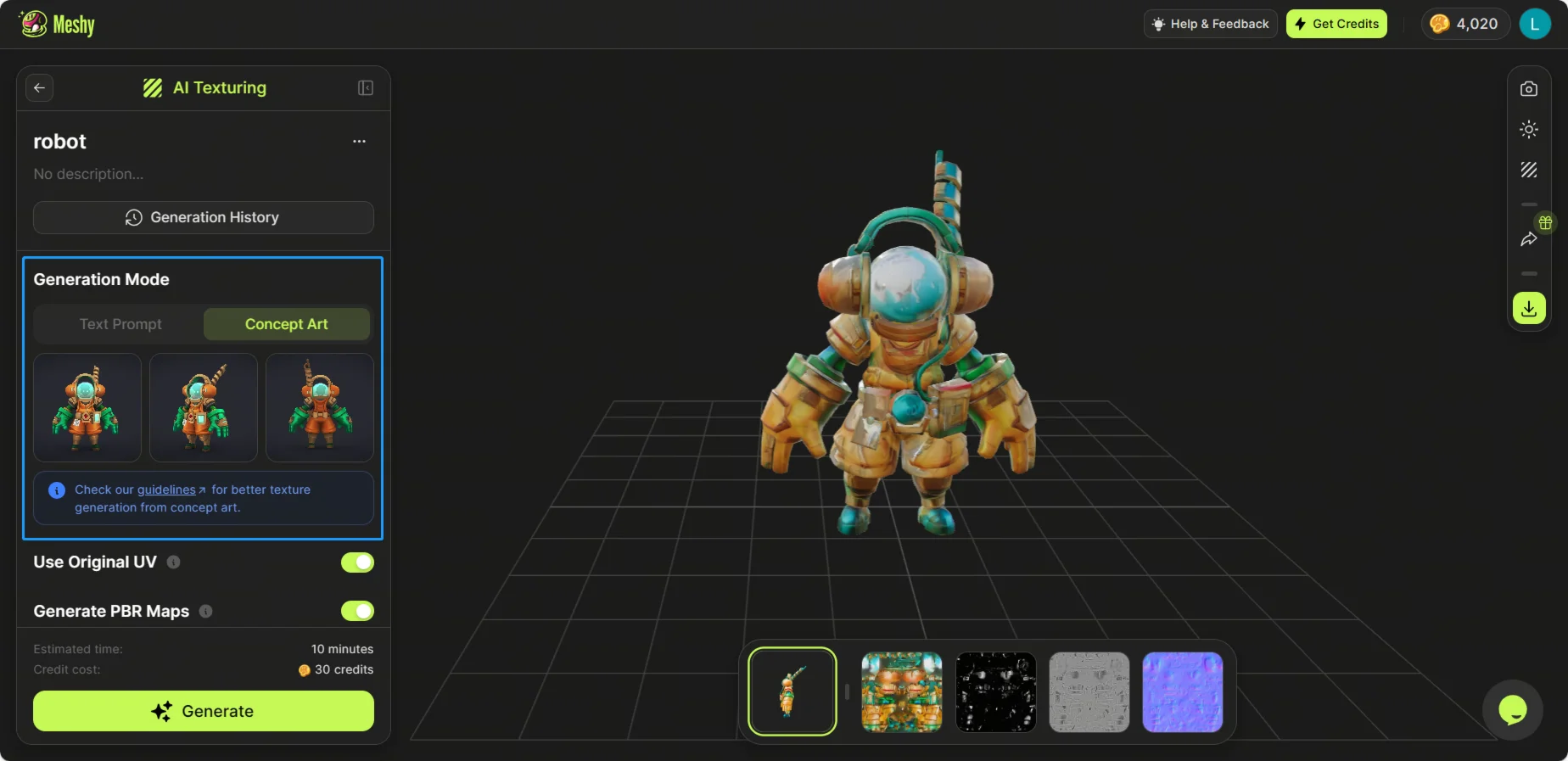This screenshot has width=1568, height=761.
Task: View the purple normal map thumbnail
Action: tap(1183, 692)
